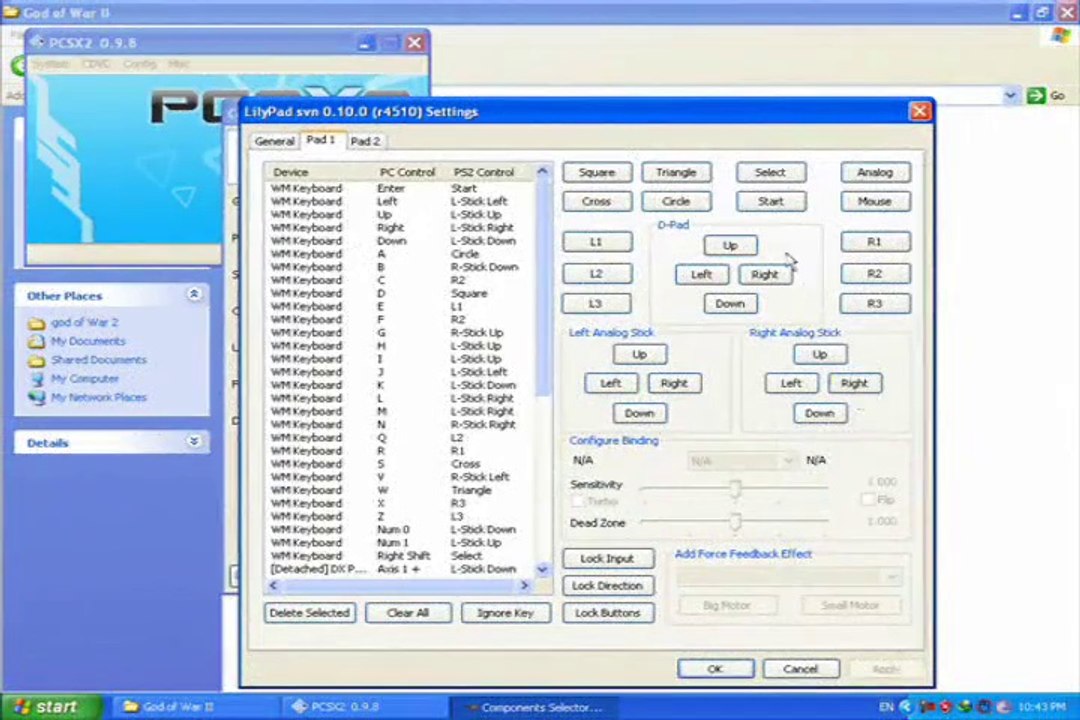Screen dimensions: 1080x720
Task: Expand the Details panel
Action: click(194, 442)
